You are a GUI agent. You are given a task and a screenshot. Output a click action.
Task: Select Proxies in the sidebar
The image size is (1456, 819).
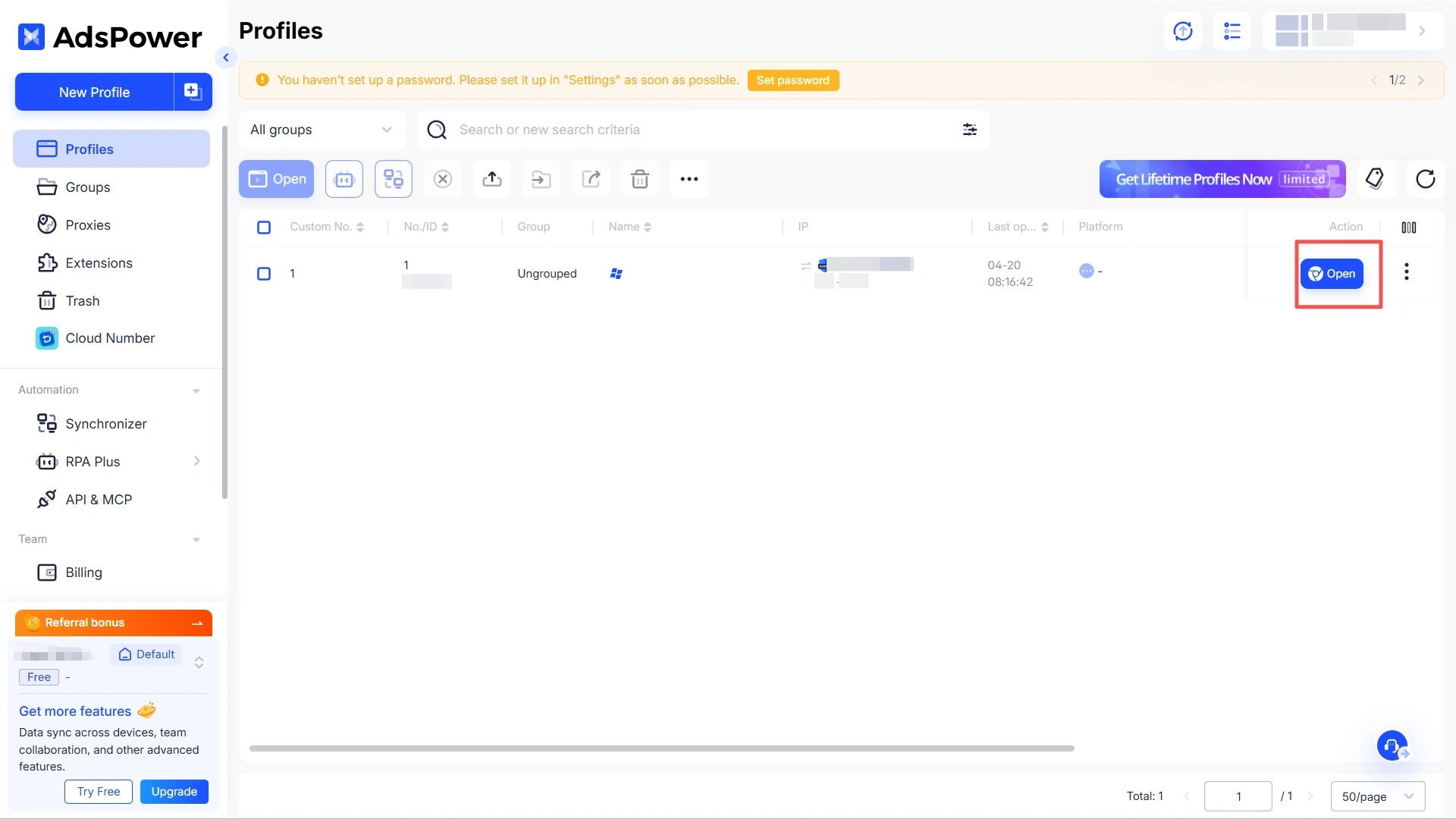[88, 224]
